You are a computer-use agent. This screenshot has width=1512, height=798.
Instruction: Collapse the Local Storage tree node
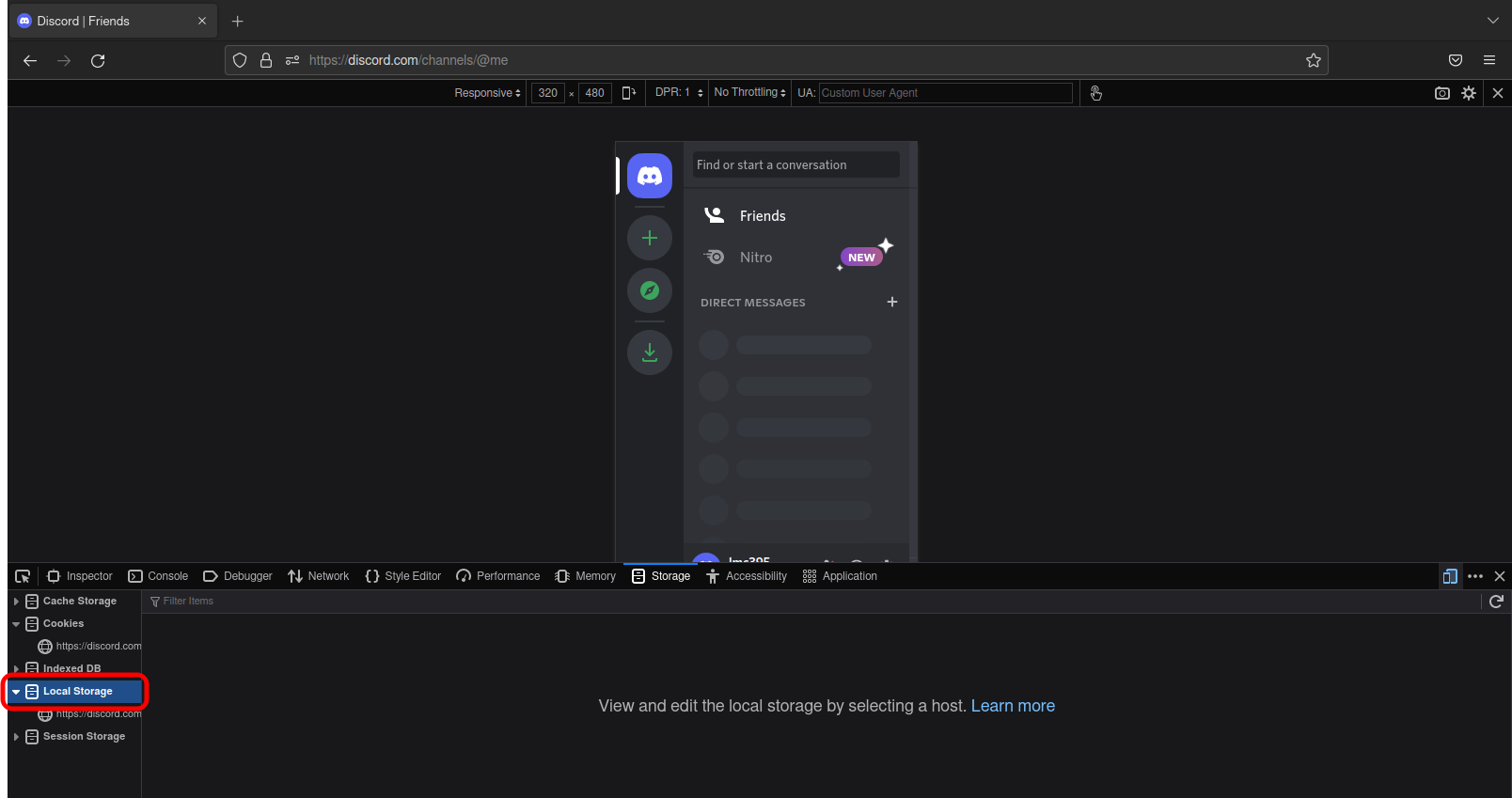point(16,692)
